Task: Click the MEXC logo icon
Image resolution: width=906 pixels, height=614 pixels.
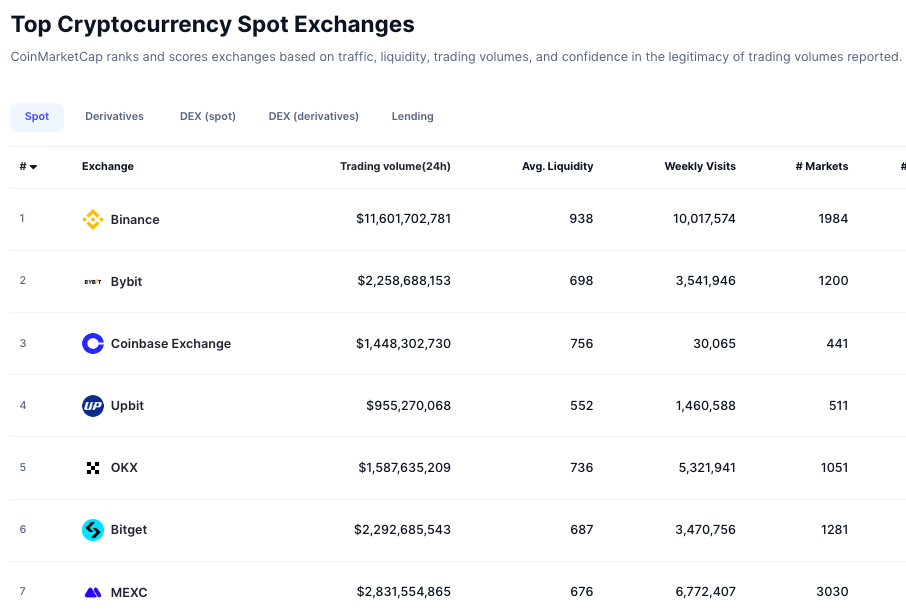Action: [x=92, y=592]
